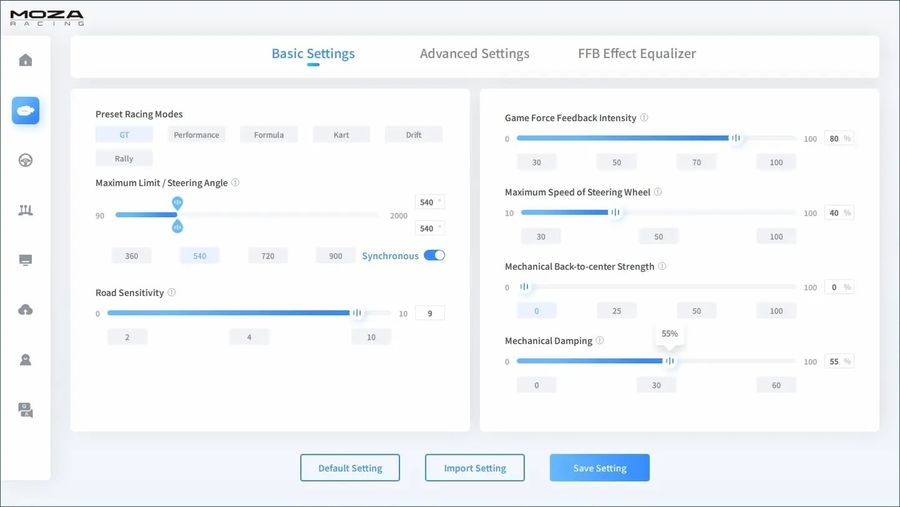Select the Drift preset mode
This screenshot has height=507, width=900.
(413, 135)
